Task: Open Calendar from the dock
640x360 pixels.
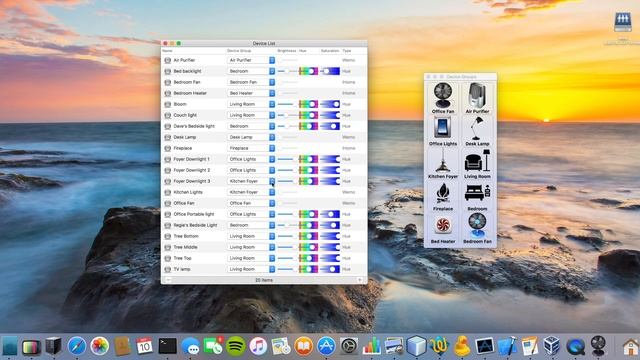Action: coord(144,346)
